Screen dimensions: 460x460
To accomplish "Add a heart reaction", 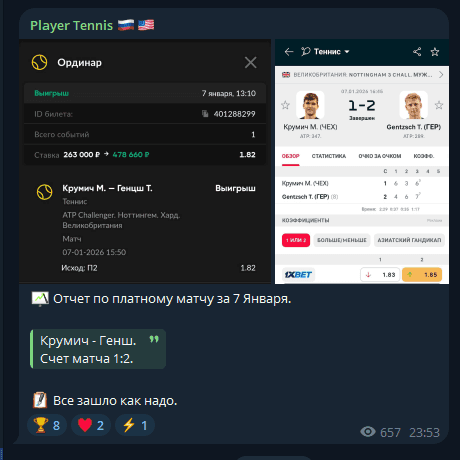I will (91, 425).
